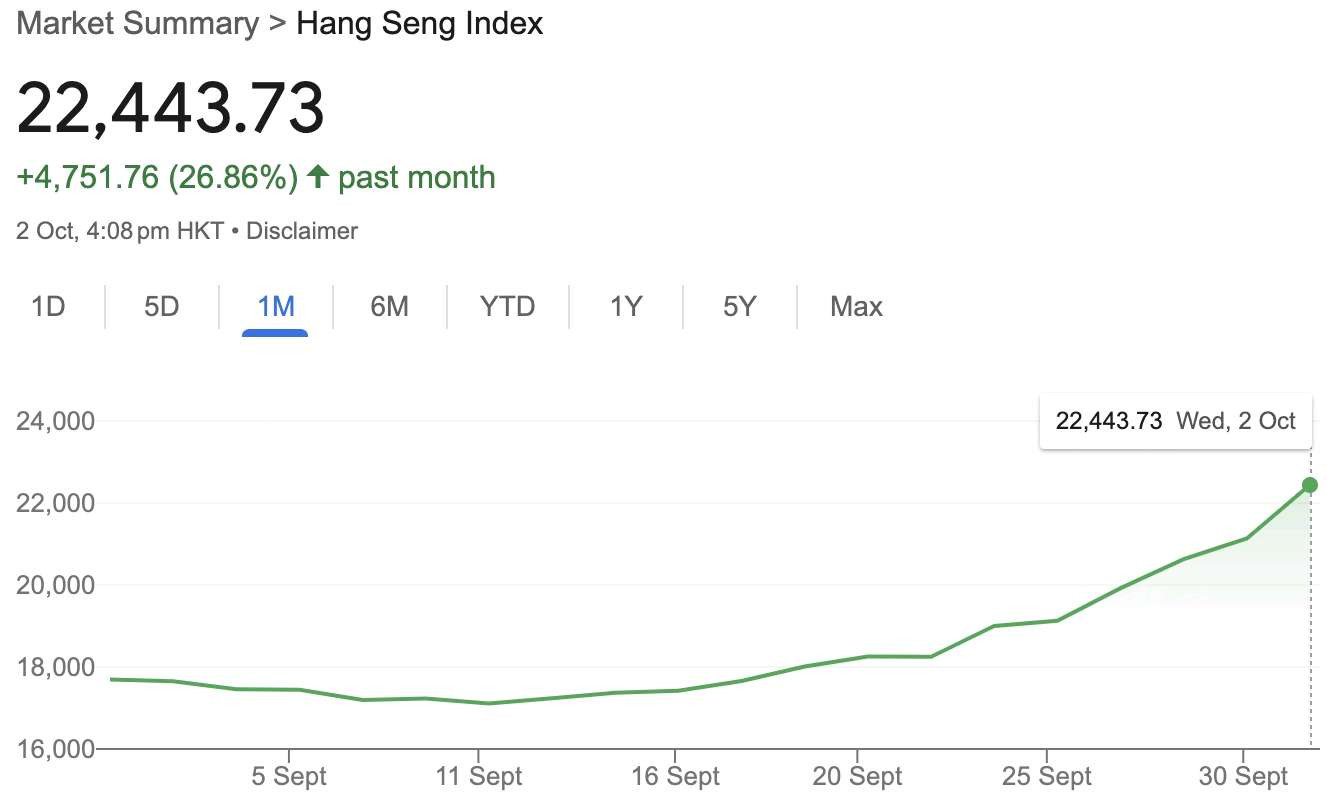Click the 20 Sept axis label
Screen dimensions: 1327x811
857,776
